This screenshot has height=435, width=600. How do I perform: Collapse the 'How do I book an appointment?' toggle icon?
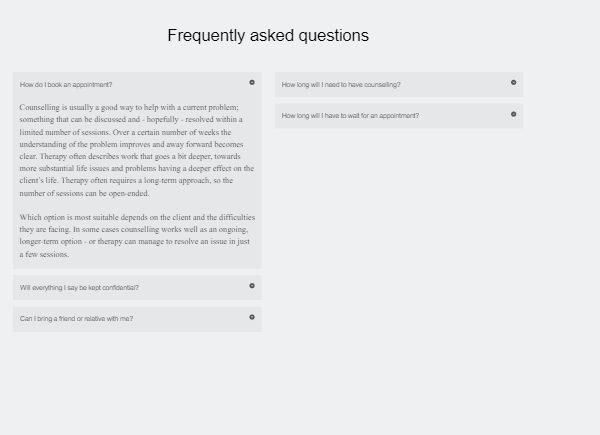coord(252,82)
